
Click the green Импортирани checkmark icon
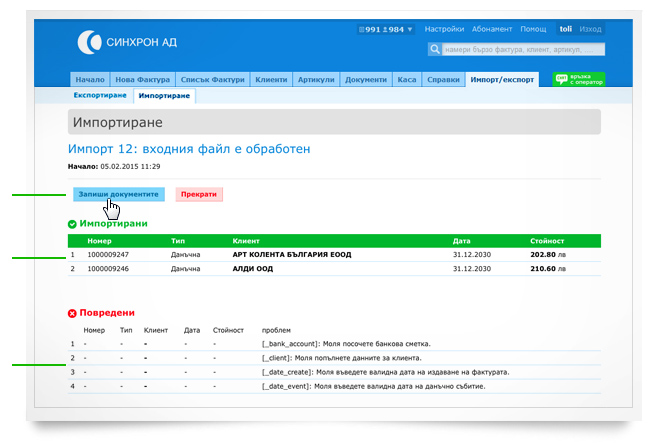tap(72, 224)
